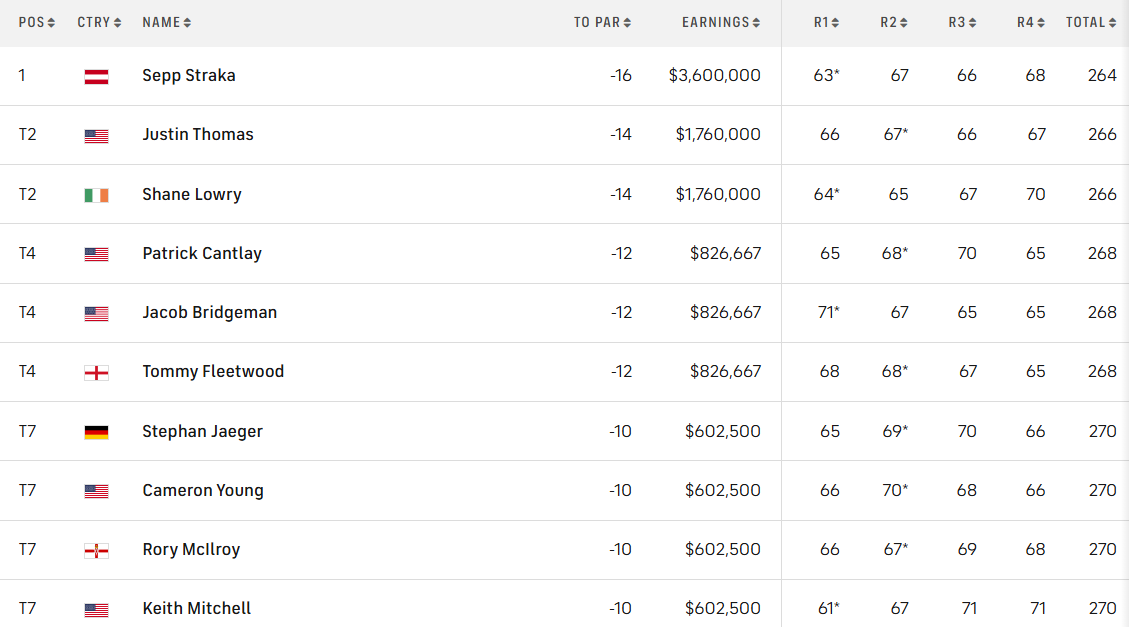Open Patrick Cantlay's player link
This screenshot has width=1129, height=627.
pos(202,254)
